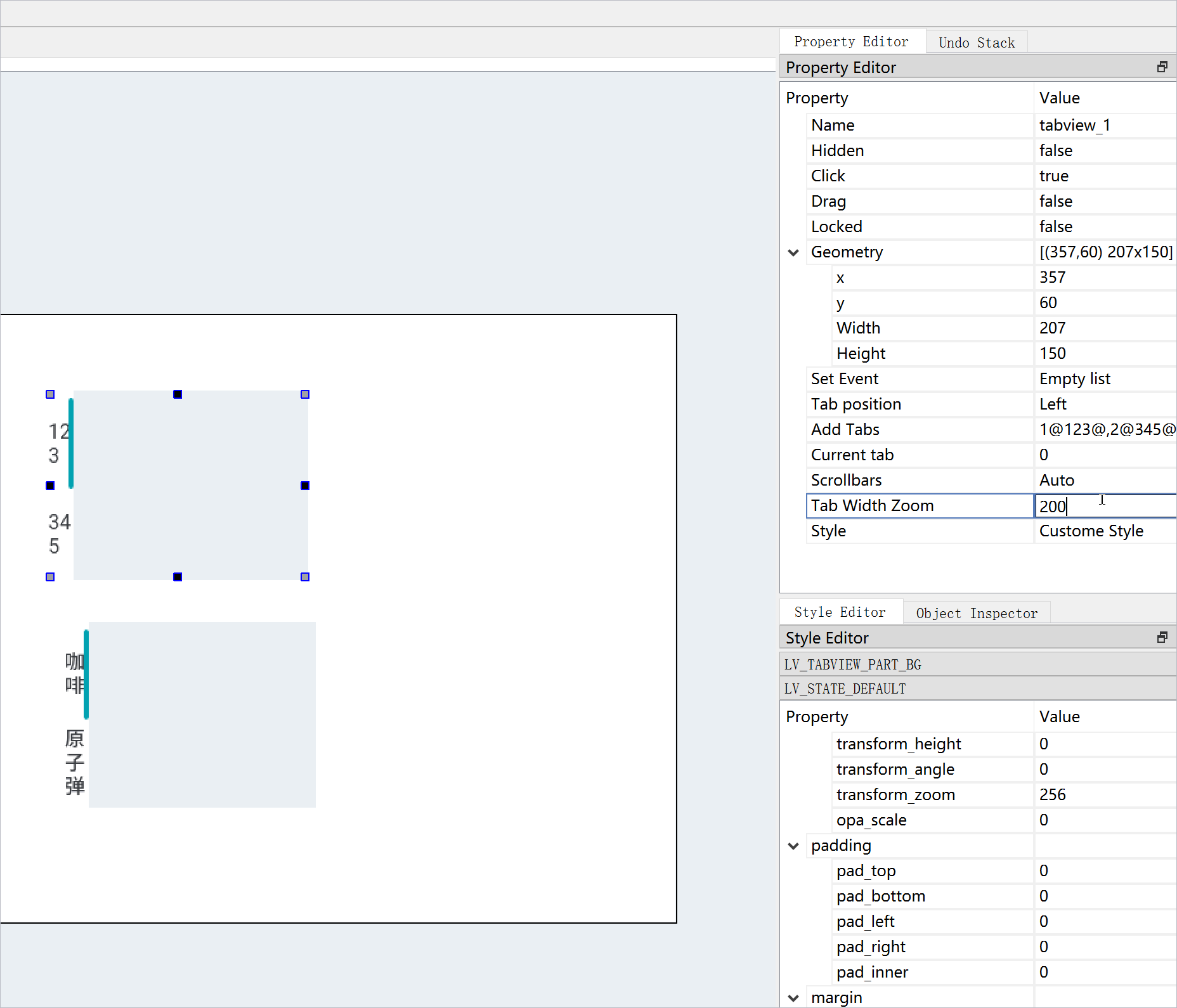This screenshot has width=1177, height=1008.
Task: Click the y value 60
Action: [1105, 303]
